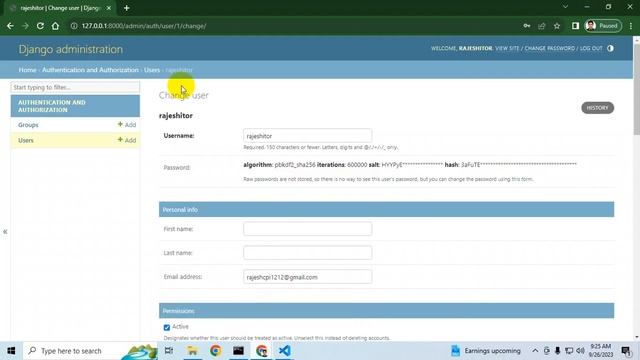This screenshot has width=640, height=360.
Task: Go back with the browser back arrow
Action: 10,26
